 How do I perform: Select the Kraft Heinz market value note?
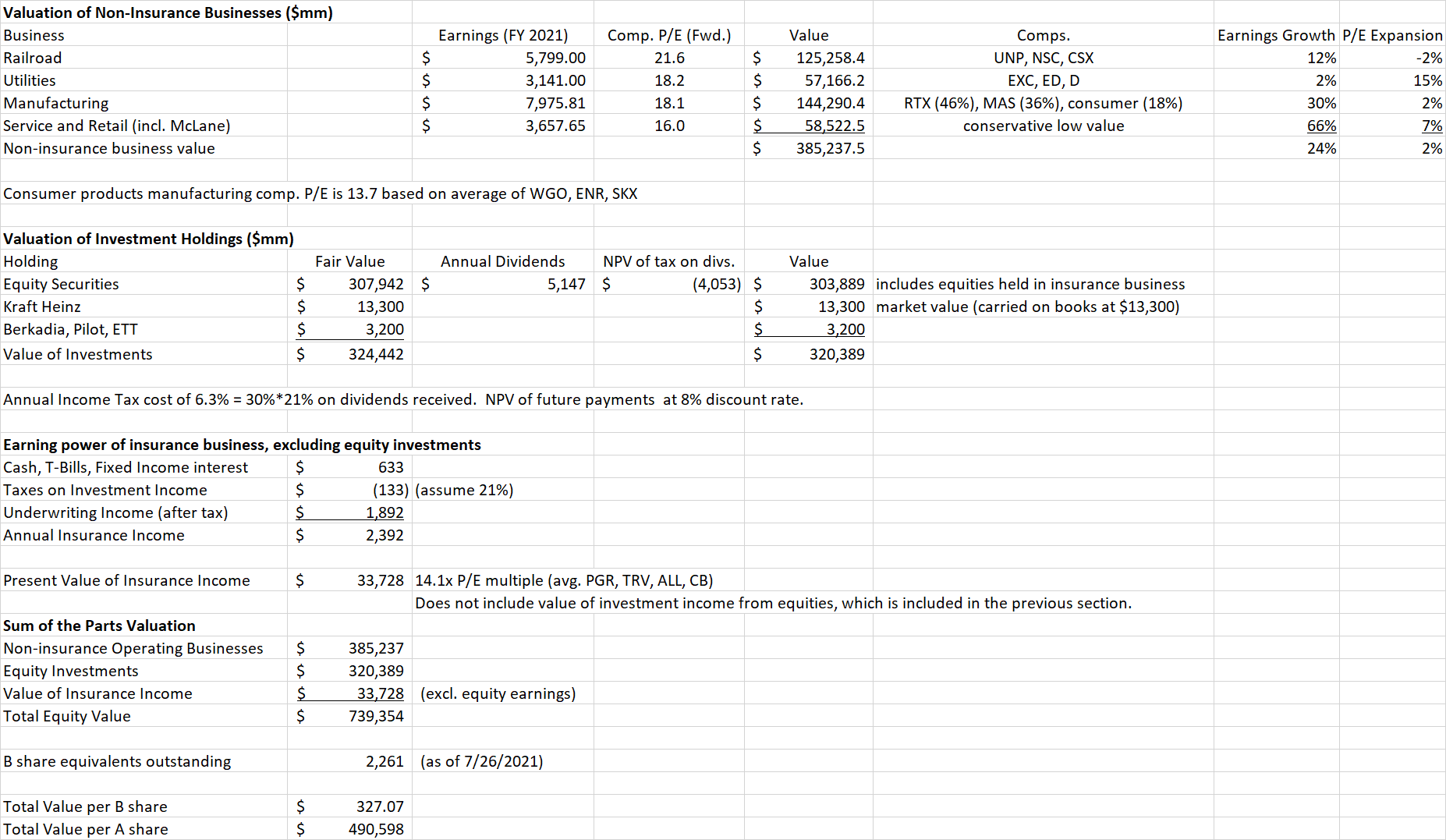point(1027,307)
